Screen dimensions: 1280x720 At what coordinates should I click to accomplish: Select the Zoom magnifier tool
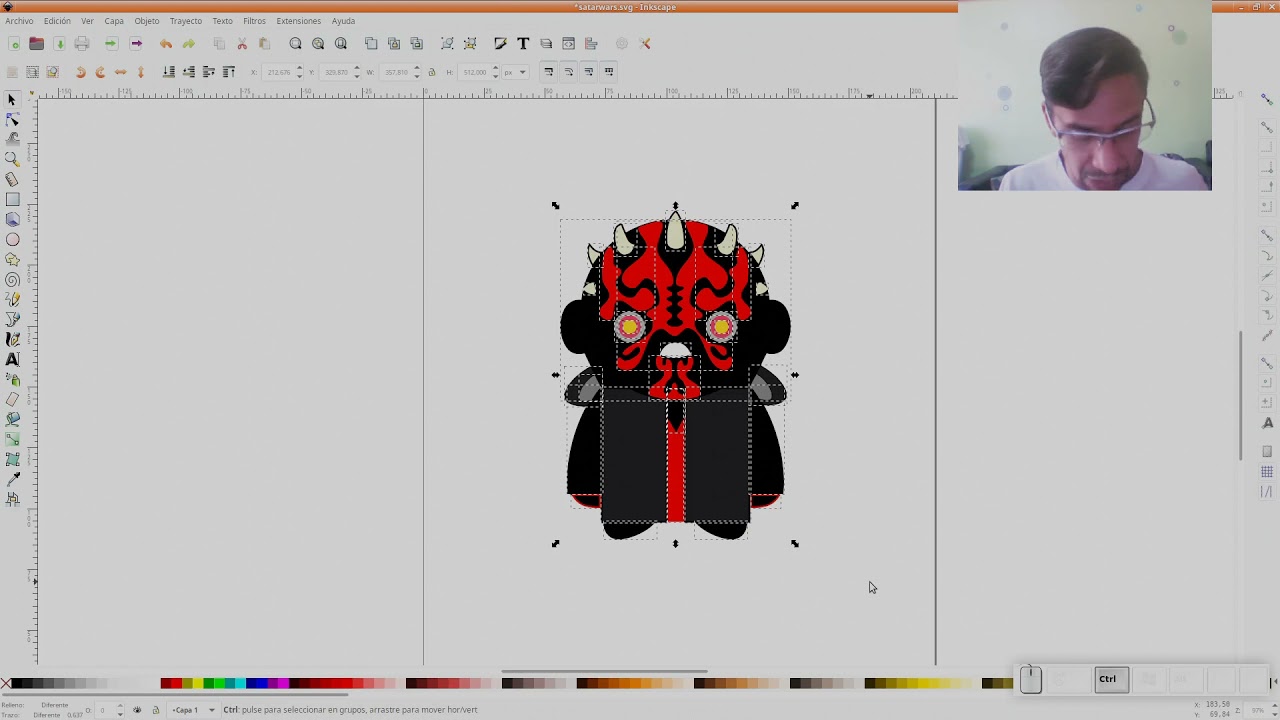(12, 159)
